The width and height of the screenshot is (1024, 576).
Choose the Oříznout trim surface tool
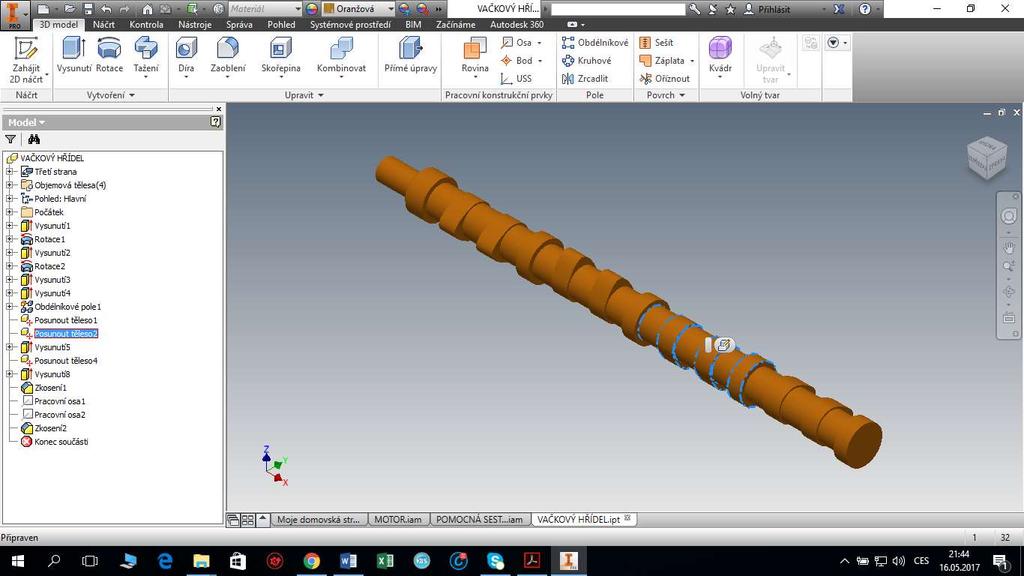click(665, 78)
